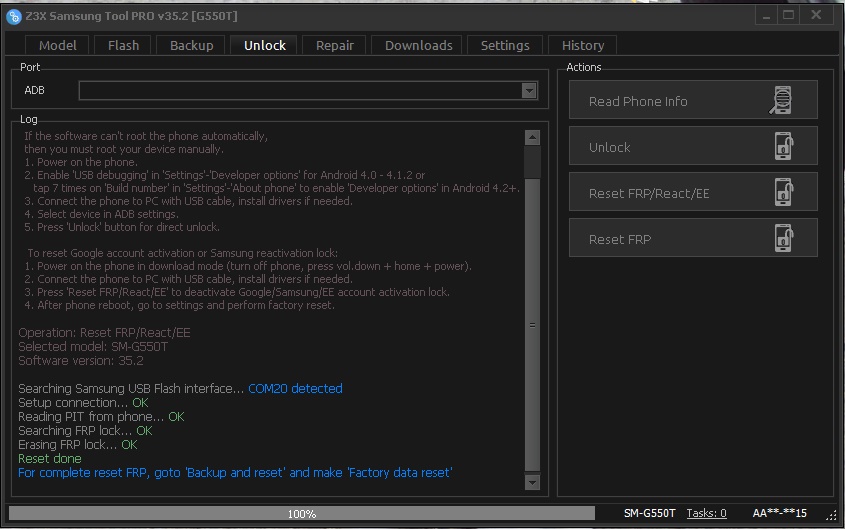The height and width of the screenshot is (529, 845).
Task: Click the Unlock action button
Action: coord(693,146)
